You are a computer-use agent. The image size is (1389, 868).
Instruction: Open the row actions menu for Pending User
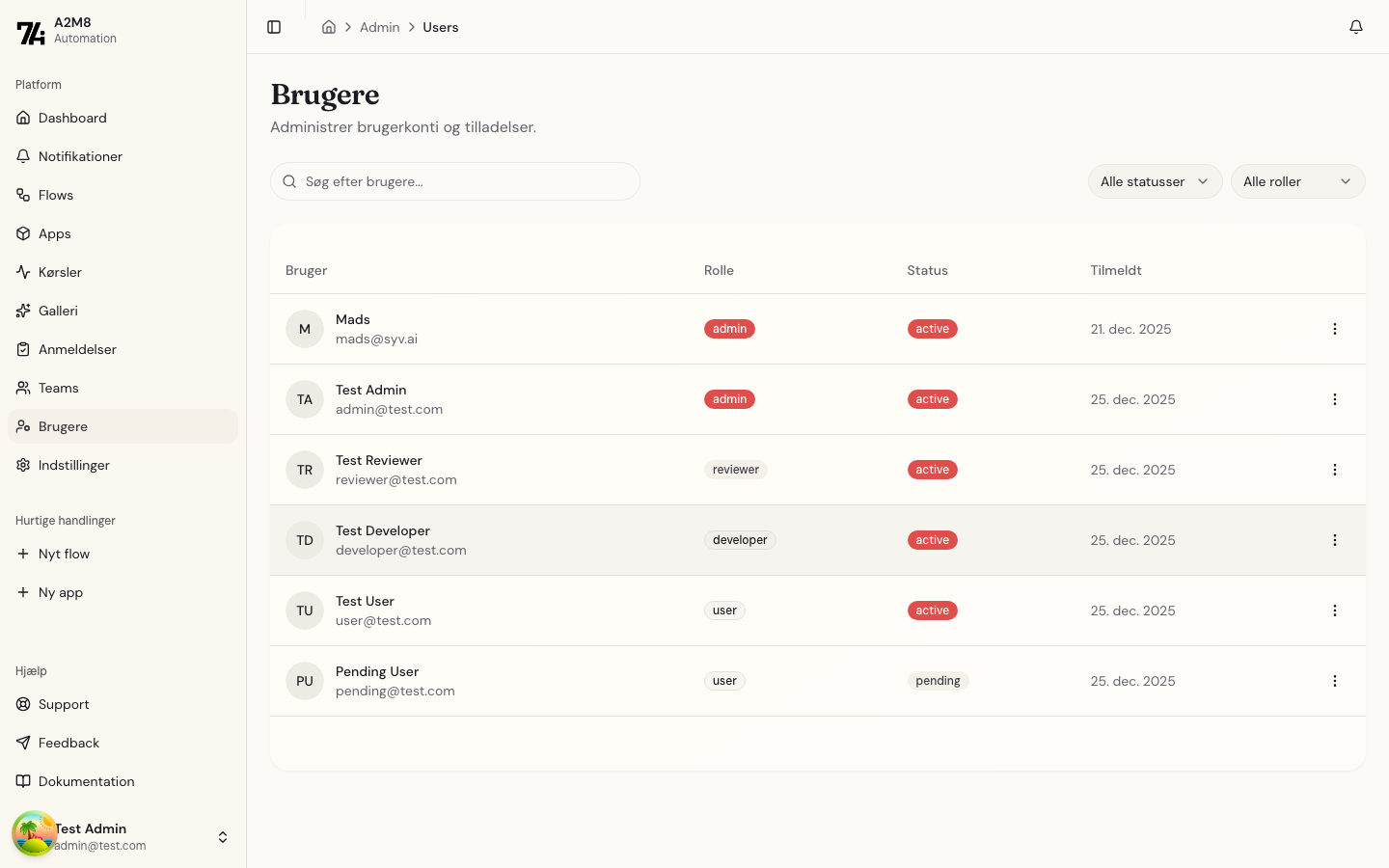tap(1335, 681)
